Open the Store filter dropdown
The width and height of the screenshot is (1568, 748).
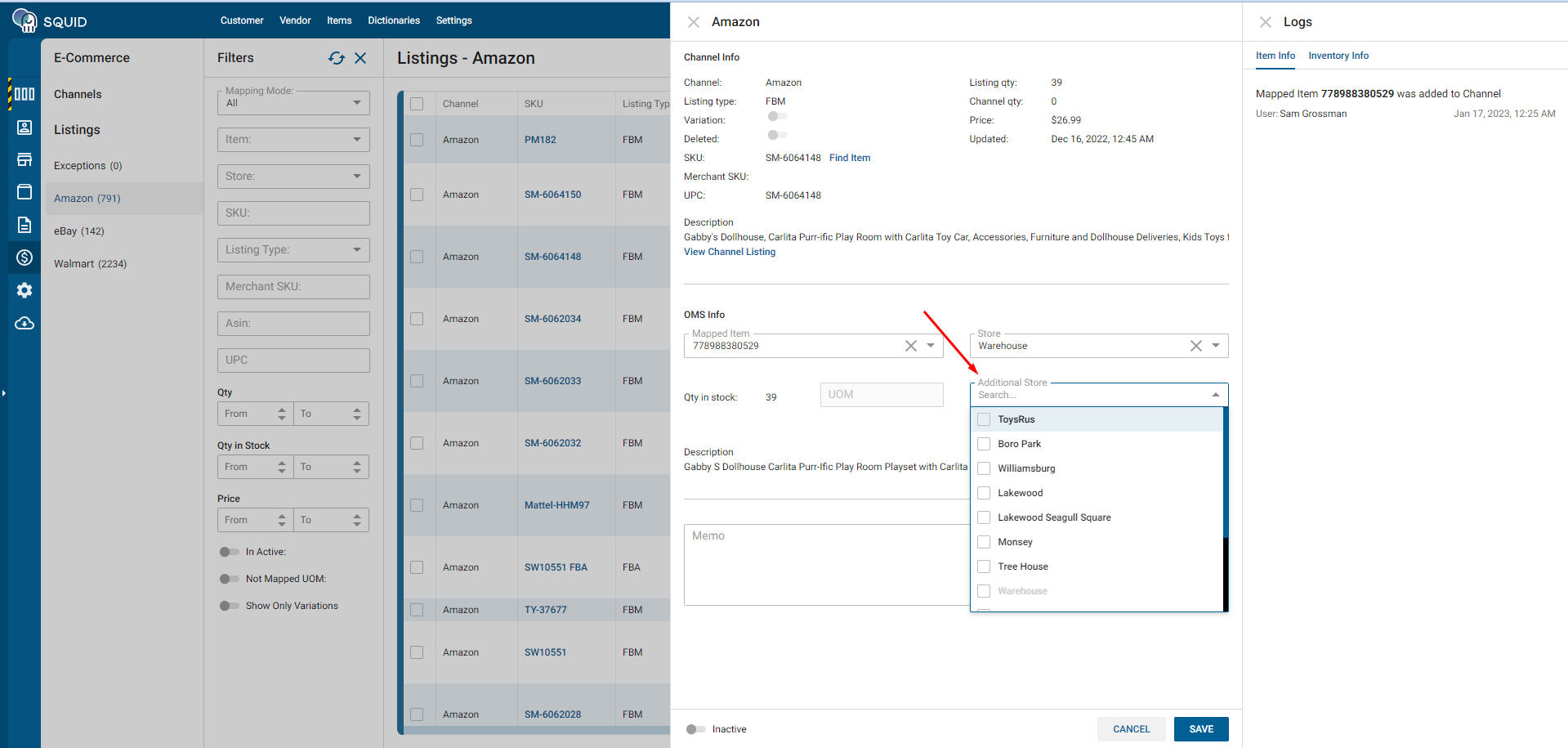[x=293, y=177]
